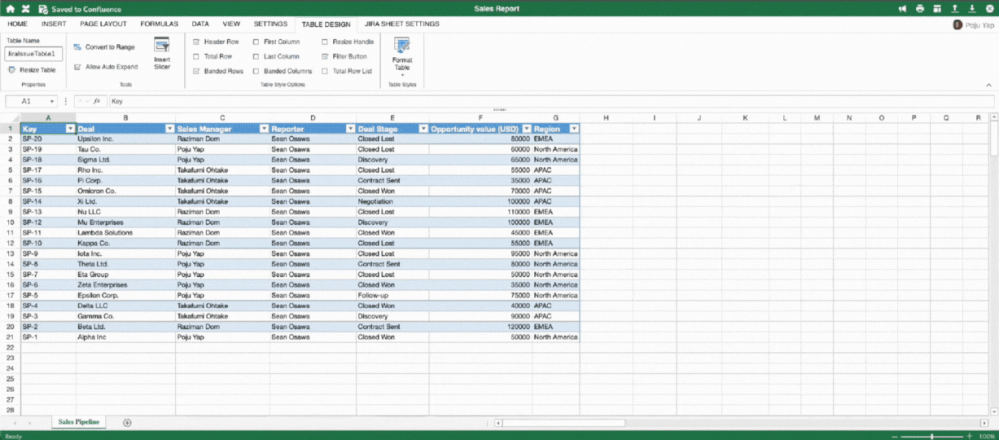Click the add new sheet plus icon
999x440 pixels.
point(127,422)
